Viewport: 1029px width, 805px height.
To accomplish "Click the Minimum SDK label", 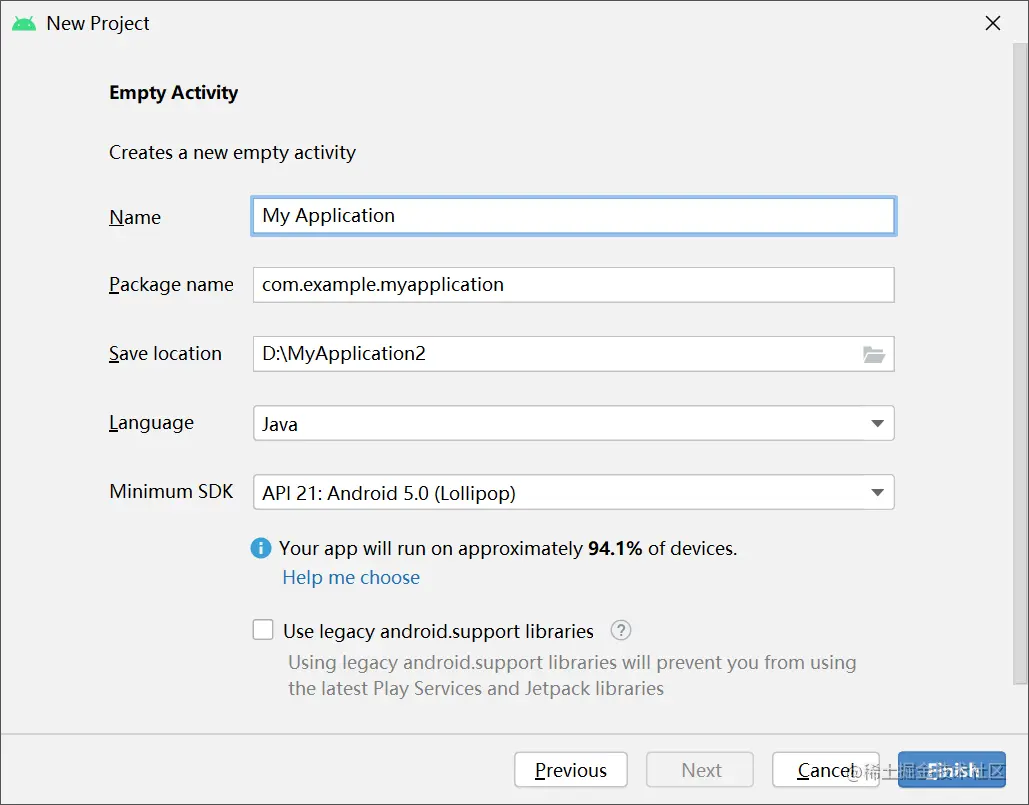I will point(171,491).
